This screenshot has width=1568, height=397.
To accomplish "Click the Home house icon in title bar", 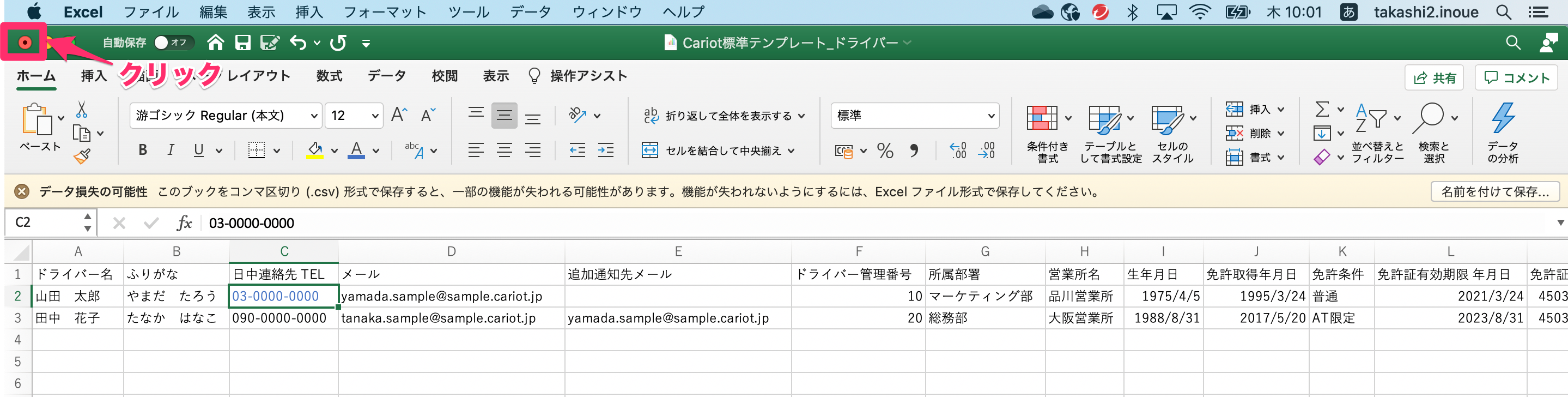I will pos(216,43).
